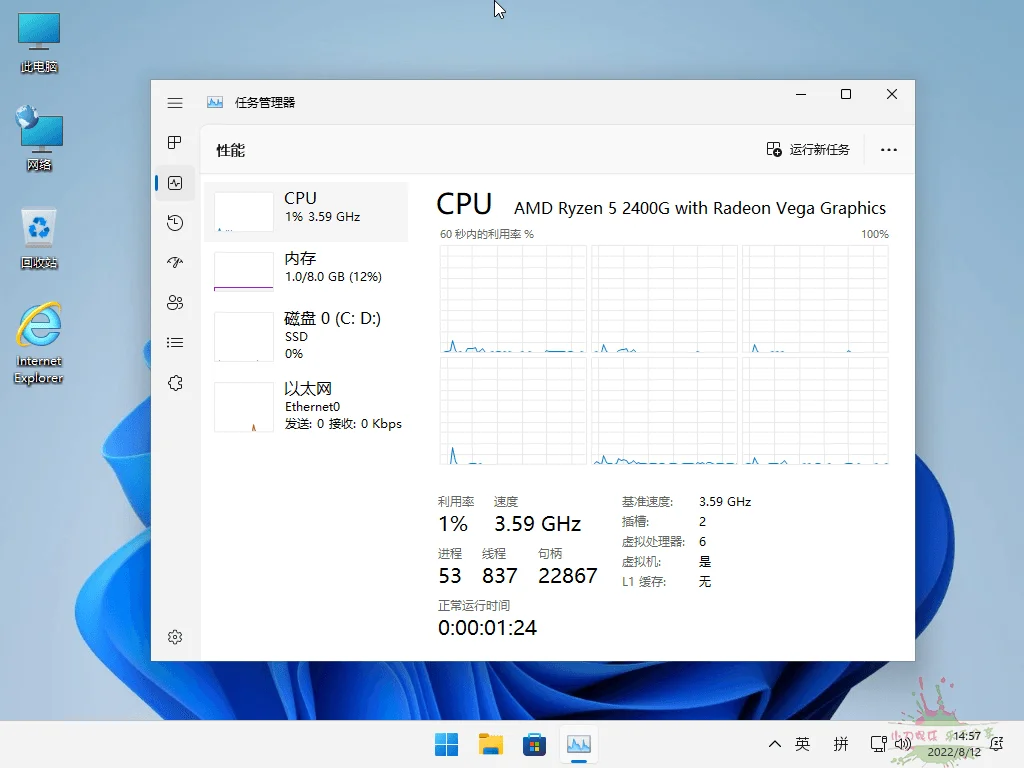Expand hidden tray icons with the chevron
The width and height of the screenshot is (1024, 768).
(775, 744)
